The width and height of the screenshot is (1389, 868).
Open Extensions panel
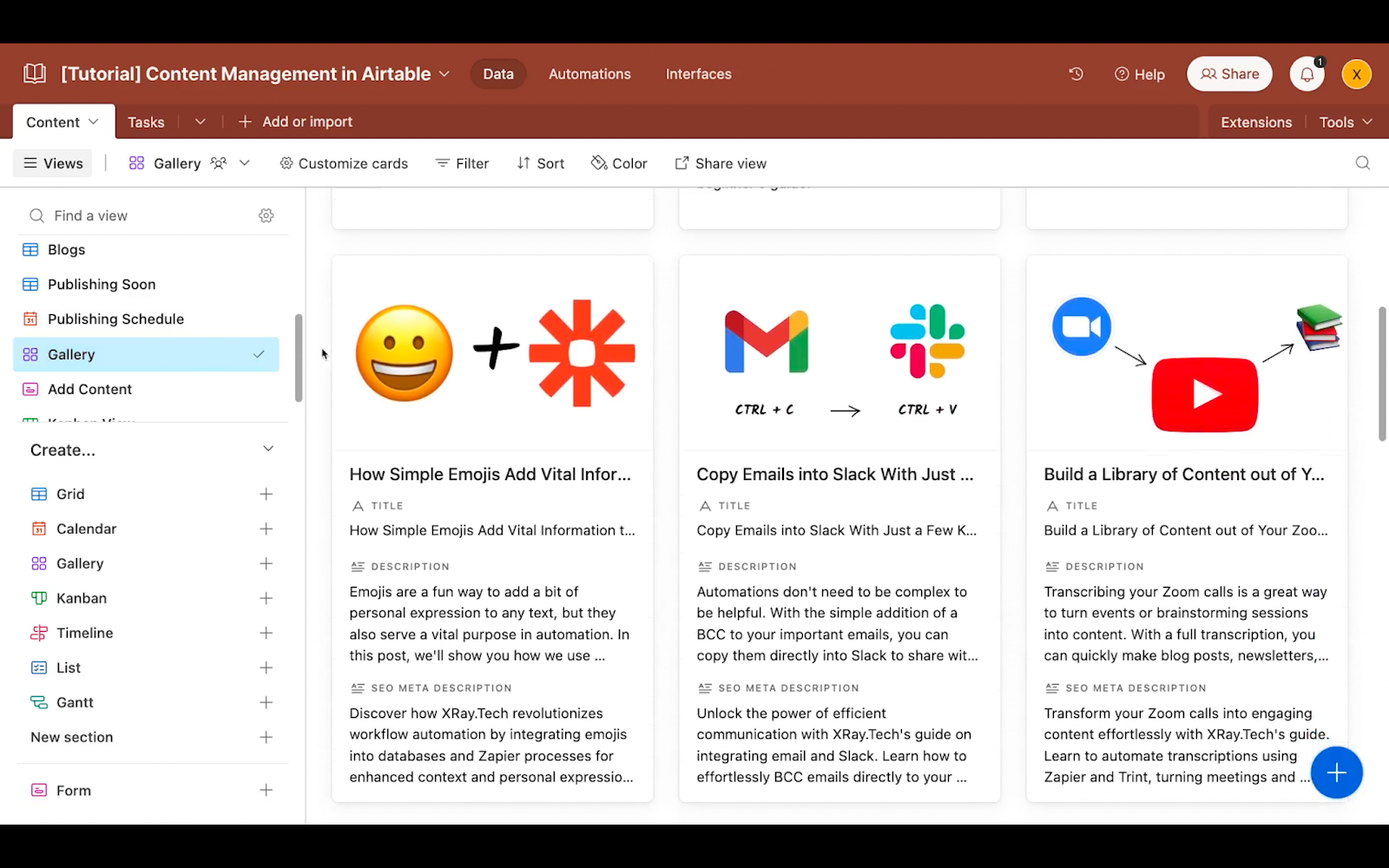click(x=1255, y=122)
